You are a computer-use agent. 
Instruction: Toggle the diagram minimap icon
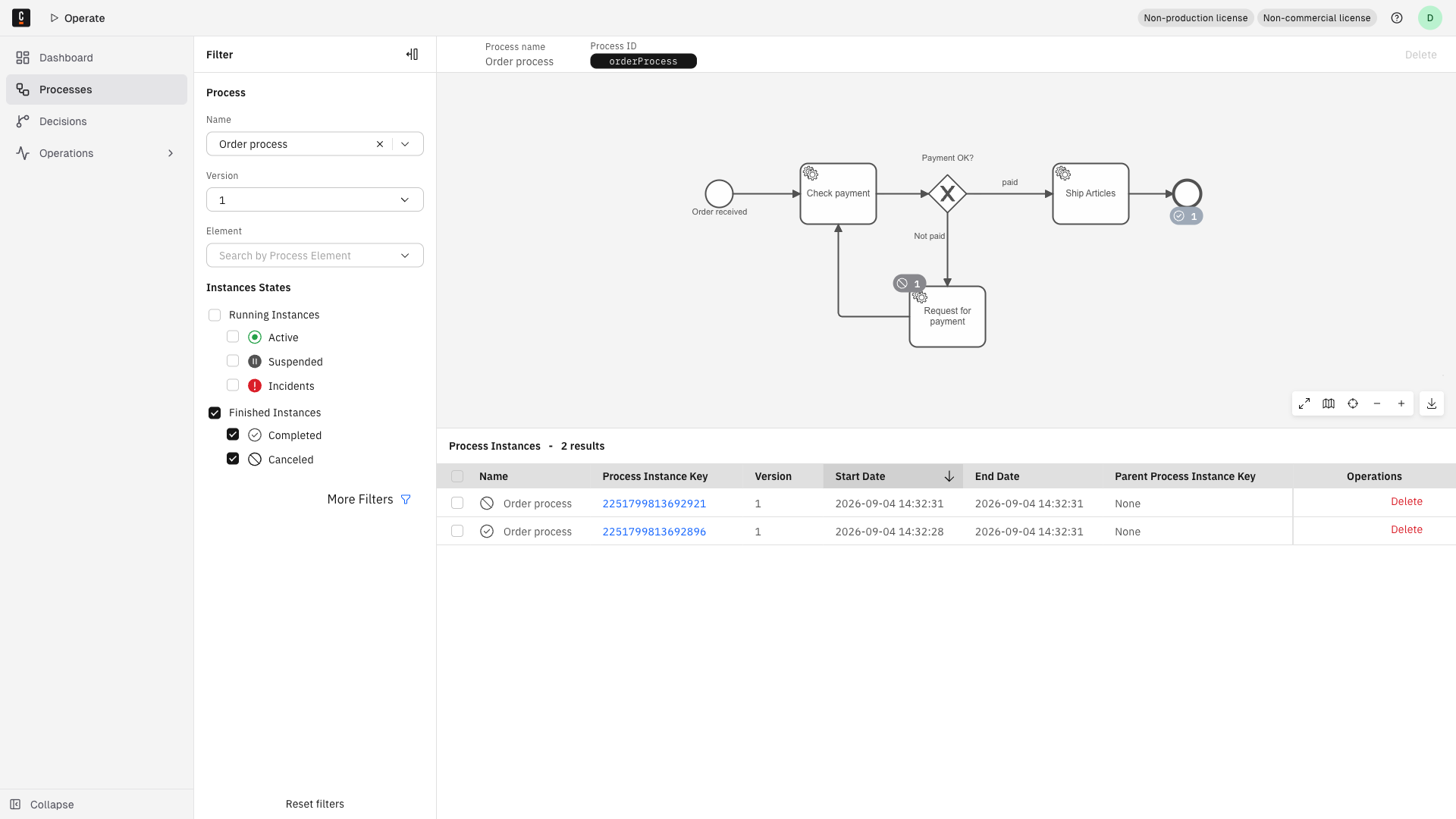tap(1329, 403)
